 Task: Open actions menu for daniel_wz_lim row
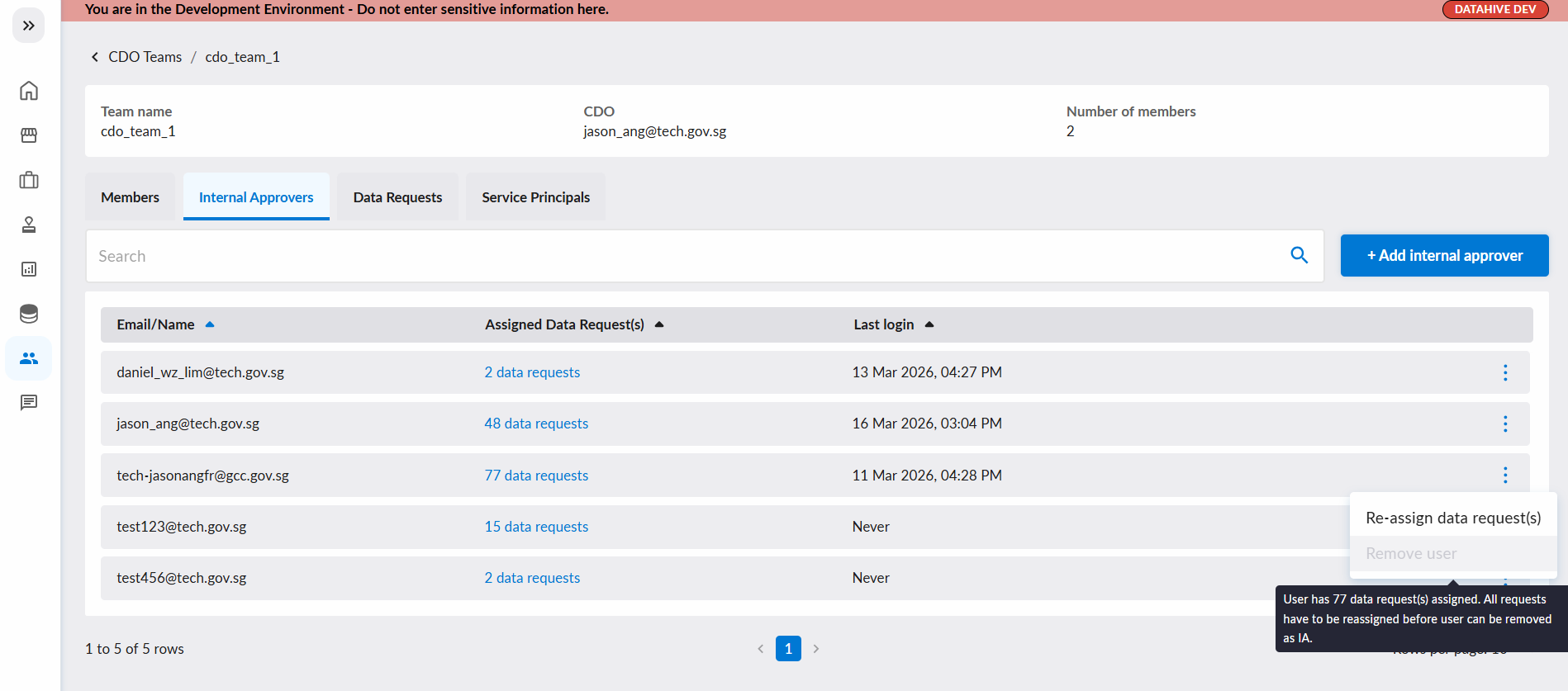pyautogui.click(x=1505, y=372)
